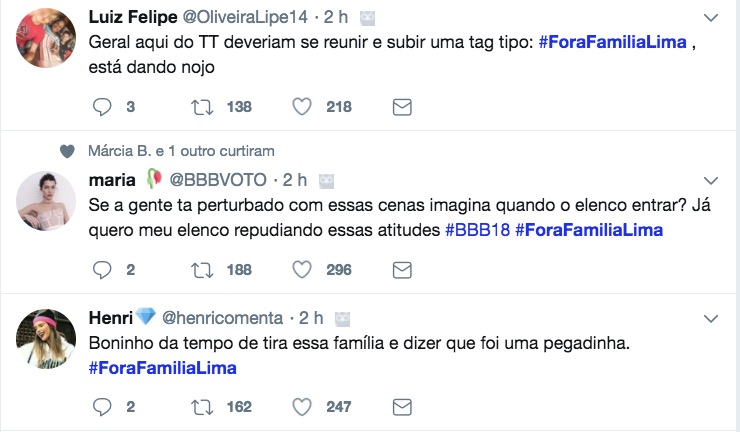Share maria's tweet via direct message
The height and width of the screenshot is (432, 740).
[x=401, y=269]
